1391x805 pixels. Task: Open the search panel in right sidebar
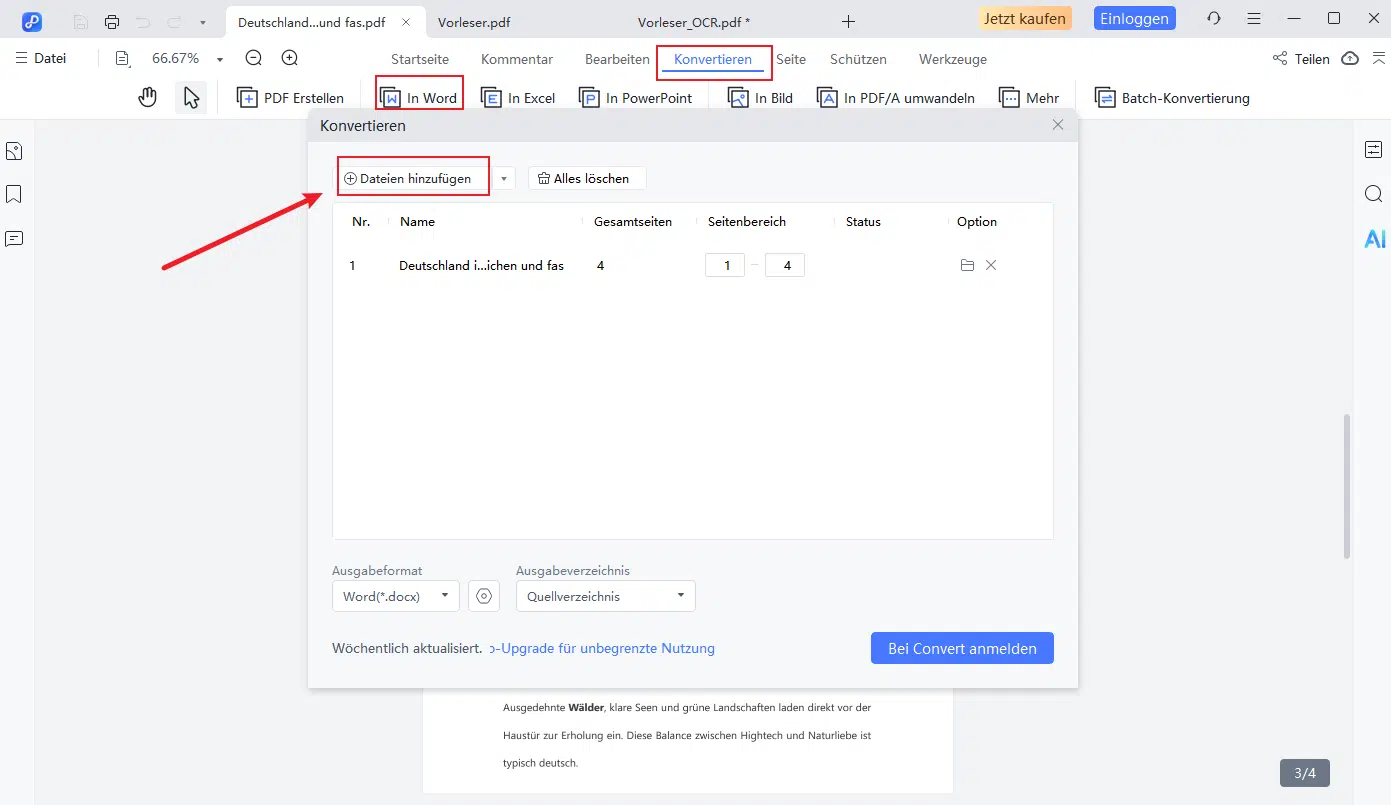click(x=1373, y=194)
